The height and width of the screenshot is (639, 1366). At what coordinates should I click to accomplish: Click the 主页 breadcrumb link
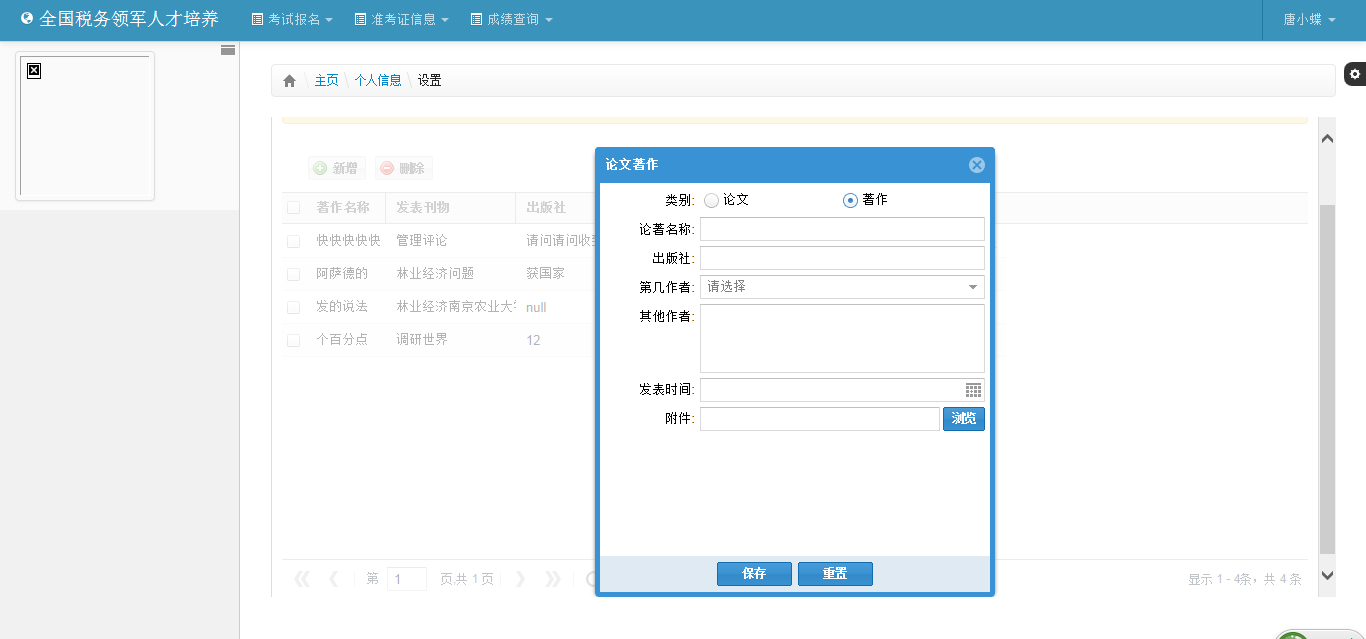tap(327, 81)
